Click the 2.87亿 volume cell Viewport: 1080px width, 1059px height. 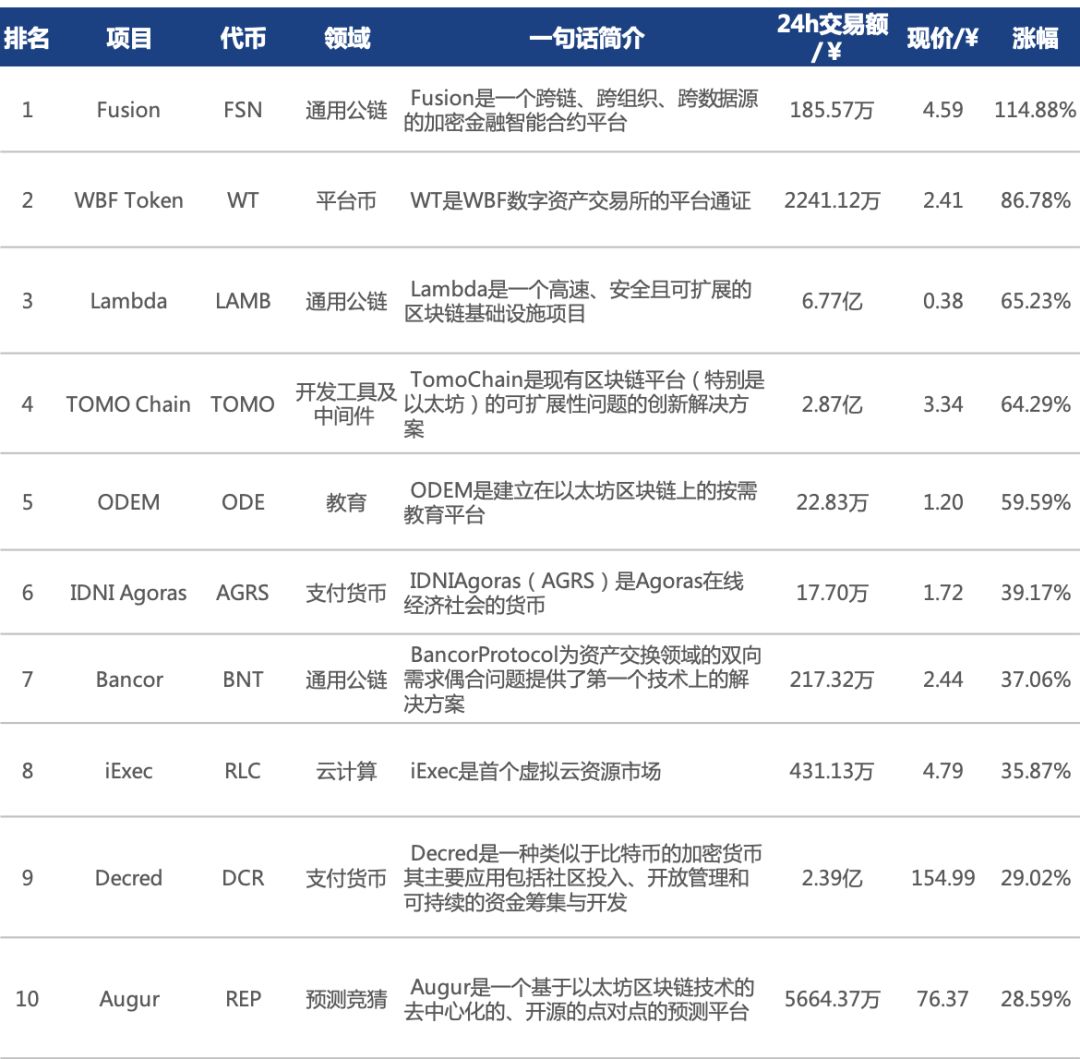tap(831, 404)
